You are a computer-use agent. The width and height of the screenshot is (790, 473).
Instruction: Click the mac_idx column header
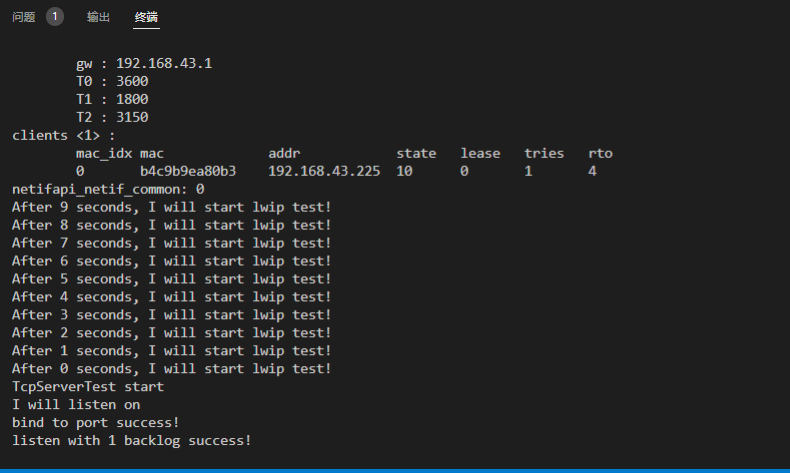(104, 153)
